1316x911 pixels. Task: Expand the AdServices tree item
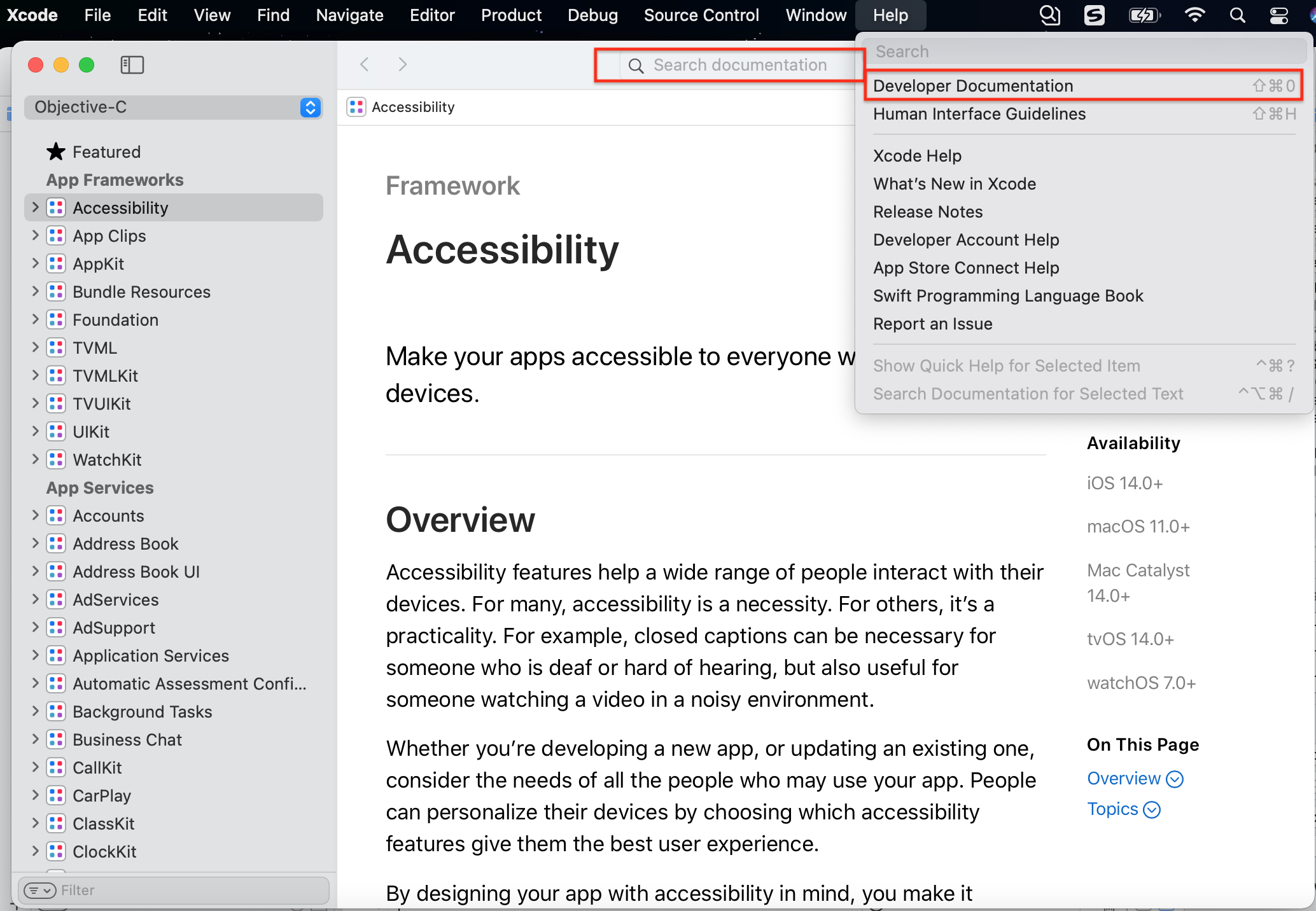pos(36,599)
